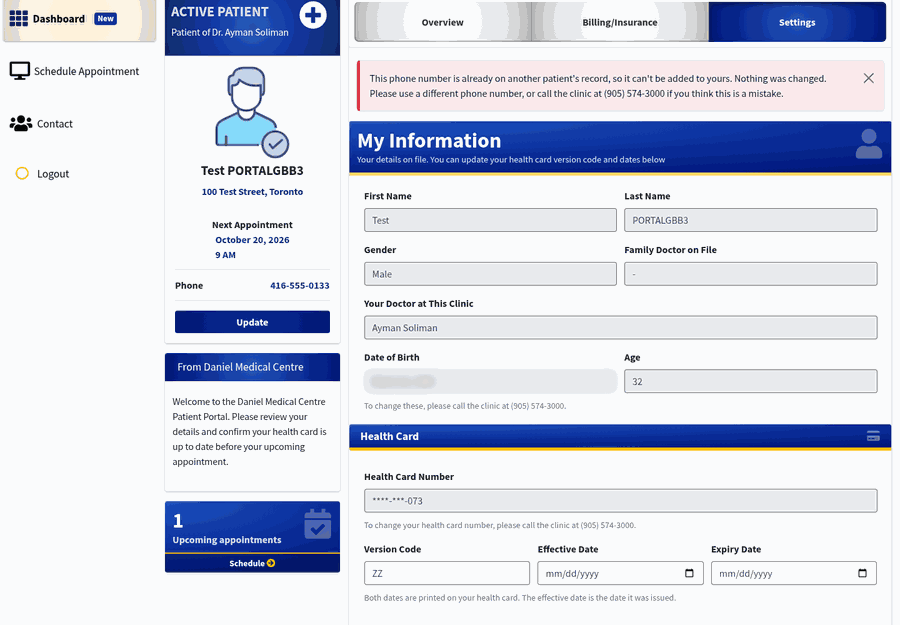Click the New badge beside Dashboard

coord(106,18)
